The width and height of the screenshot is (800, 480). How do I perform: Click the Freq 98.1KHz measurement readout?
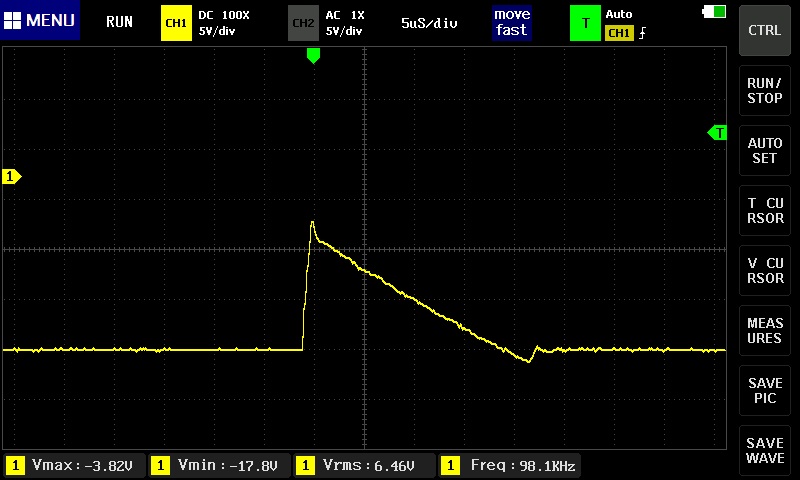tap(510, 465)
